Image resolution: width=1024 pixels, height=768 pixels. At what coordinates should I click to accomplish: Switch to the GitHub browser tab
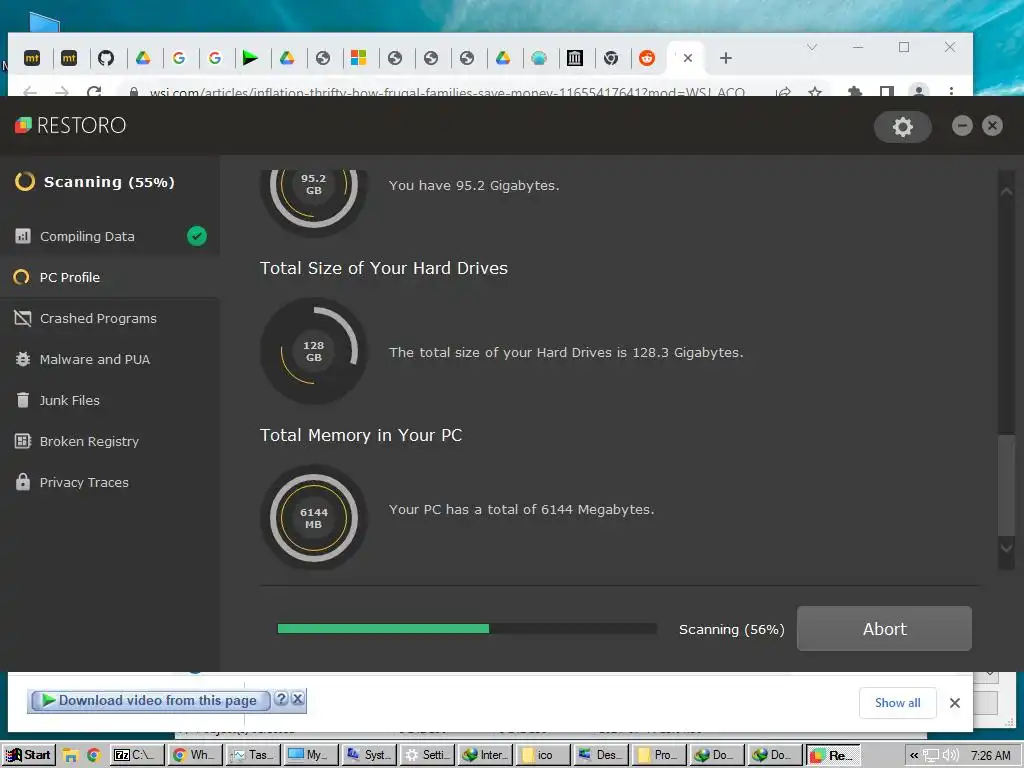tap(106, 58)
